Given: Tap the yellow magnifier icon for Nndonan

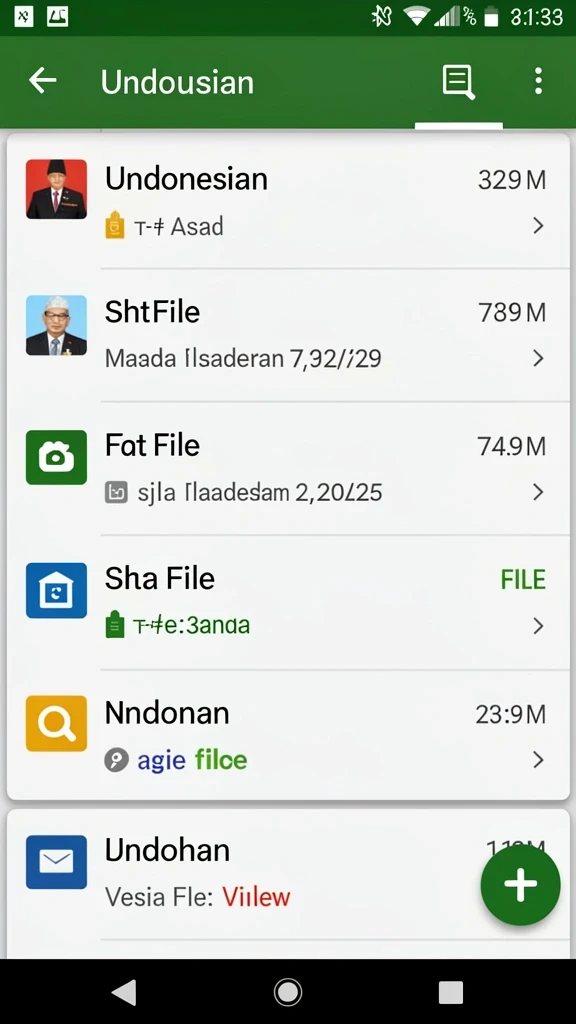Looking at the screenshot, I should point(56,724).
